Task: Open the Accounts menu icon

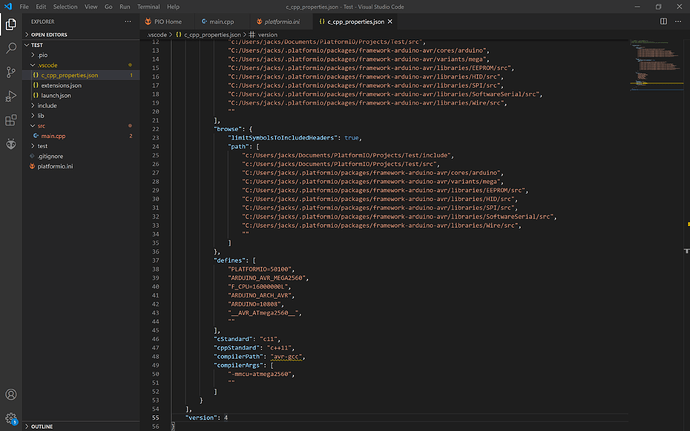Action: [x=11, y=394]
